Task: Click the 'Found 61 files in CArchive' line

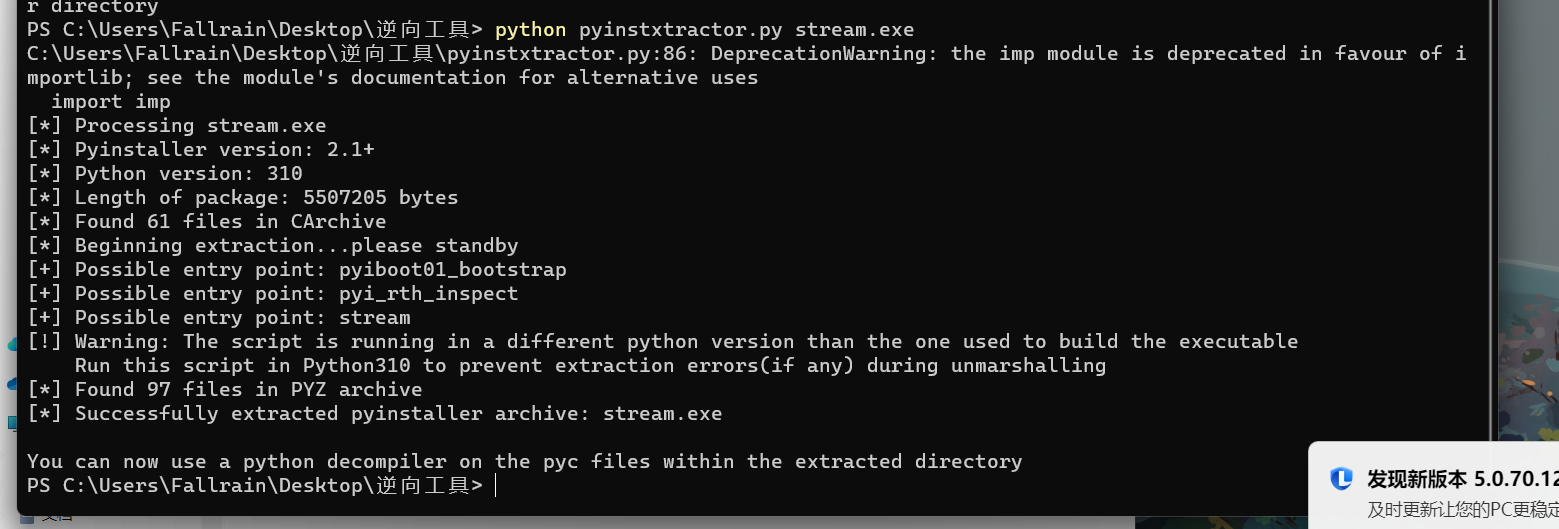Action: [230, 222]
